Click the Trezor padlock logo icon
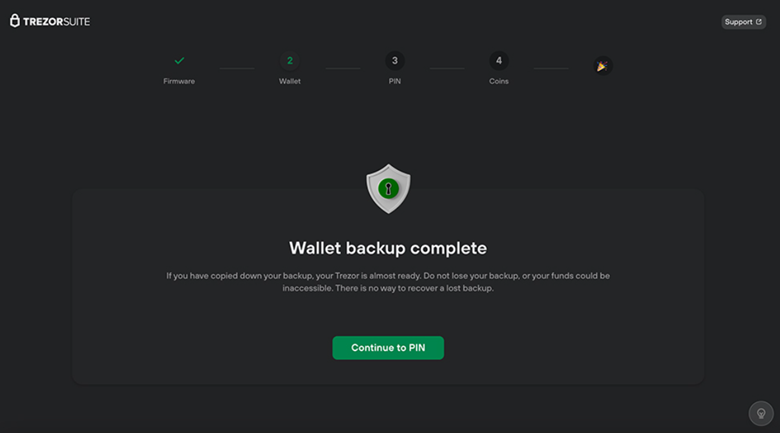This screenshot has width=780, height=433. [x=15, y=21]
